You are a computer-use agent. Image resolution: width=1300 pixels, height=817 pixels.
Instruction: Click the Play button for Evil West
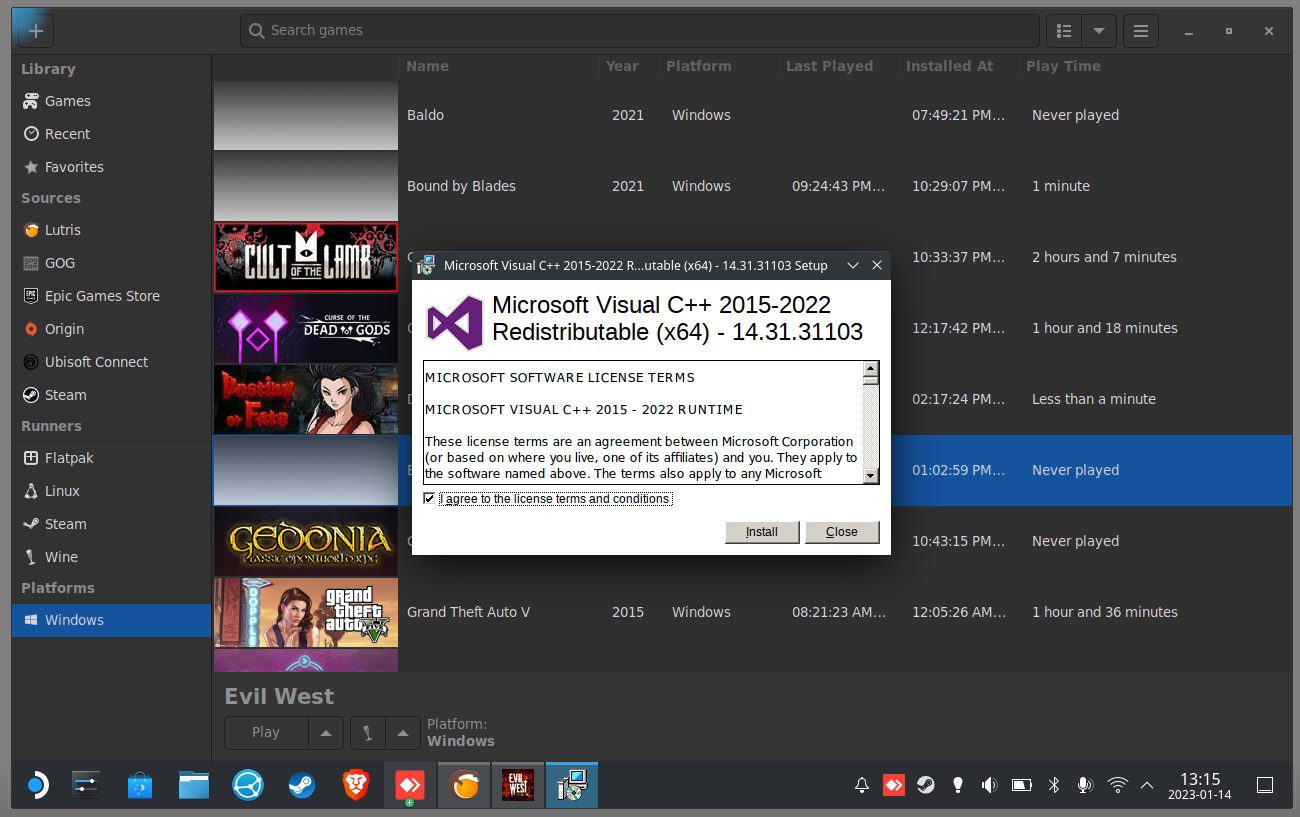coord(266,733)
